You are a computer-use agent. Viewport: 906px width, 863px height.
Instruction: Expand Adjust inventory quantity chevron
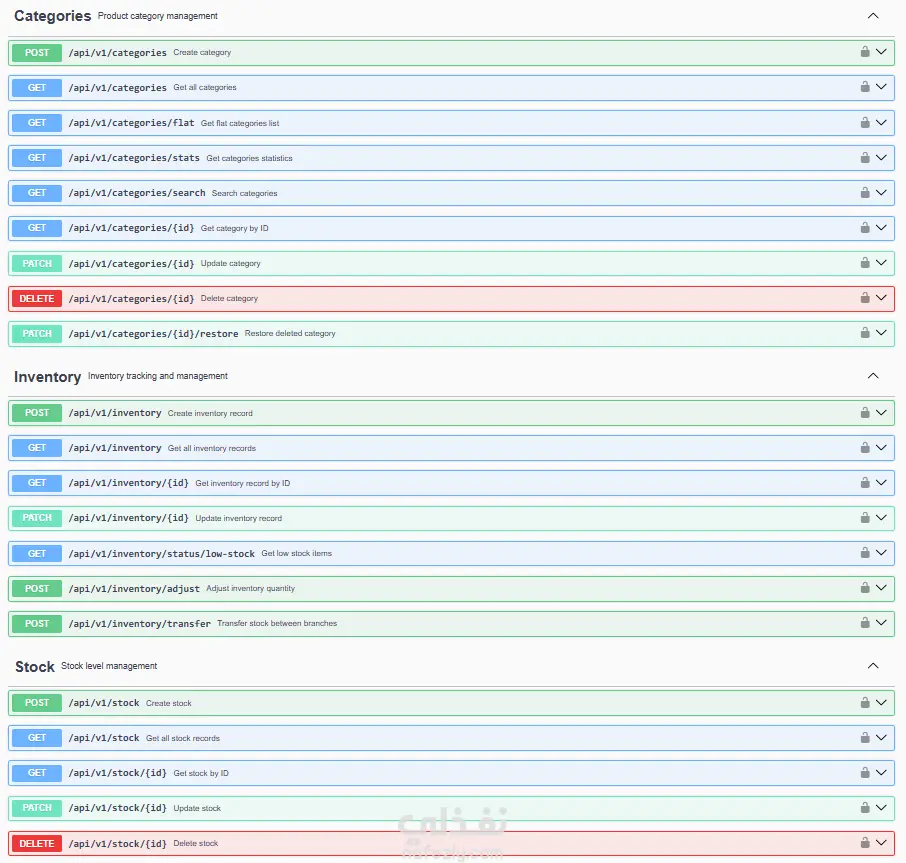coord(881,587)
